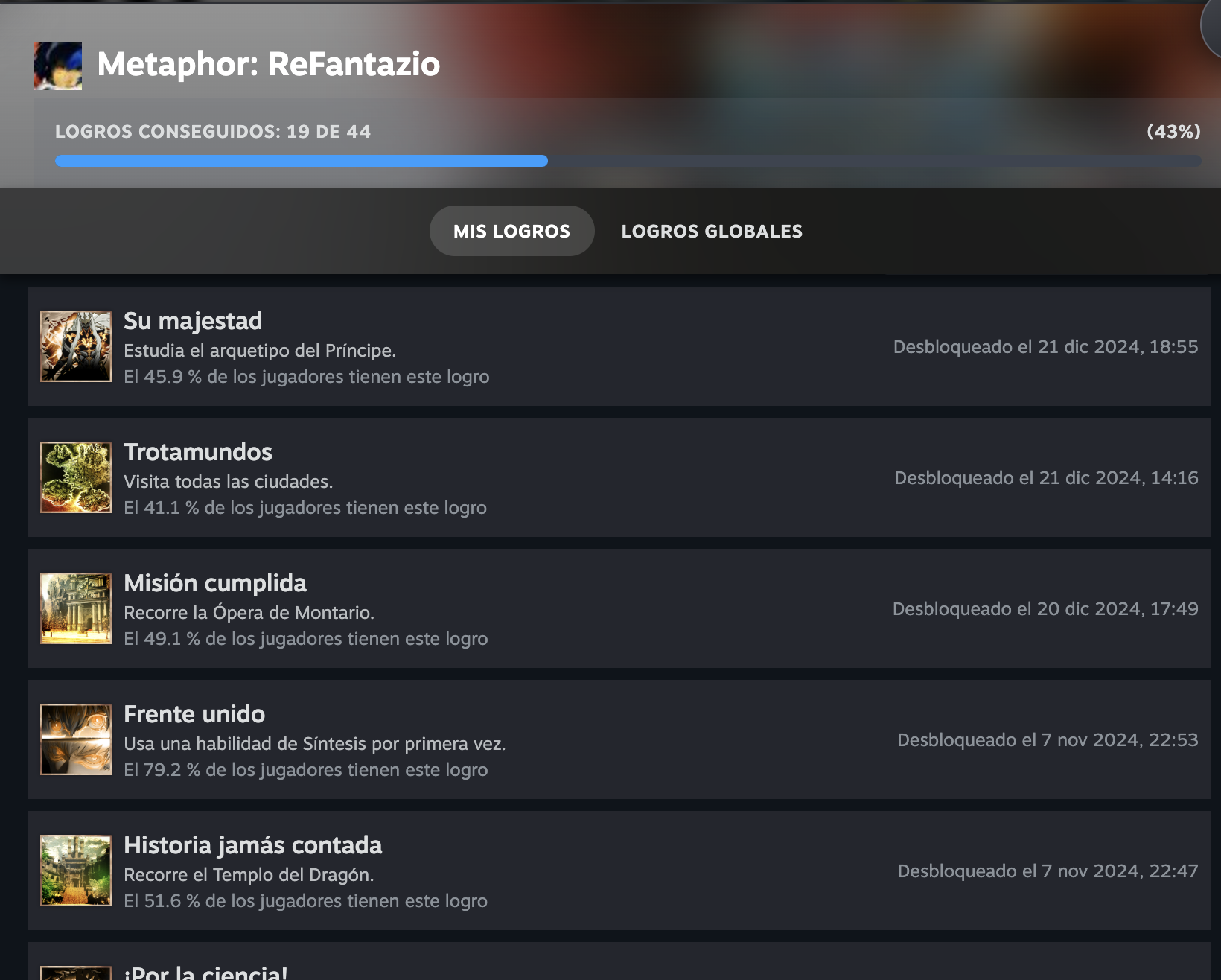Click 'Visita todas las ciudades.' description
1221x980 pixels.
pos(228,482)
